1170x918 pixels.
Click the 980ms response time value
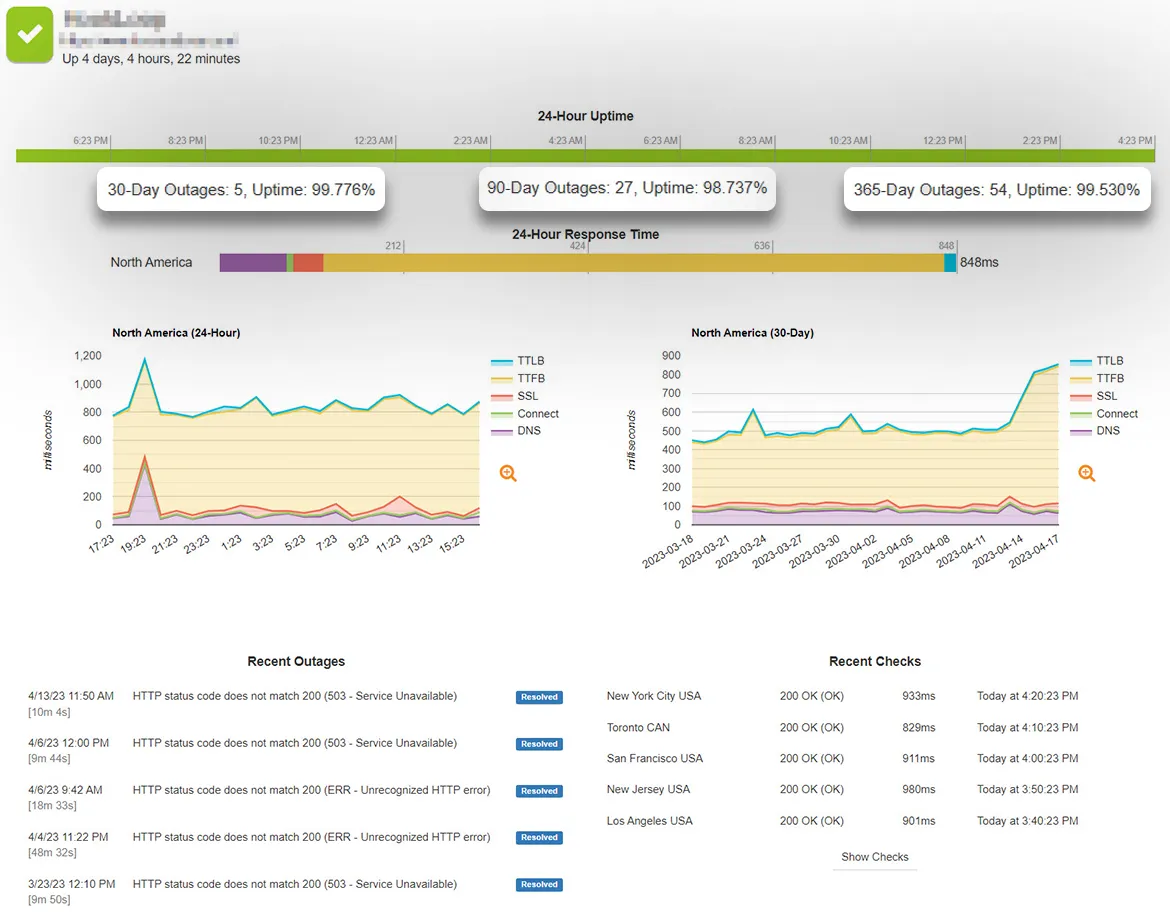[919, 790]
